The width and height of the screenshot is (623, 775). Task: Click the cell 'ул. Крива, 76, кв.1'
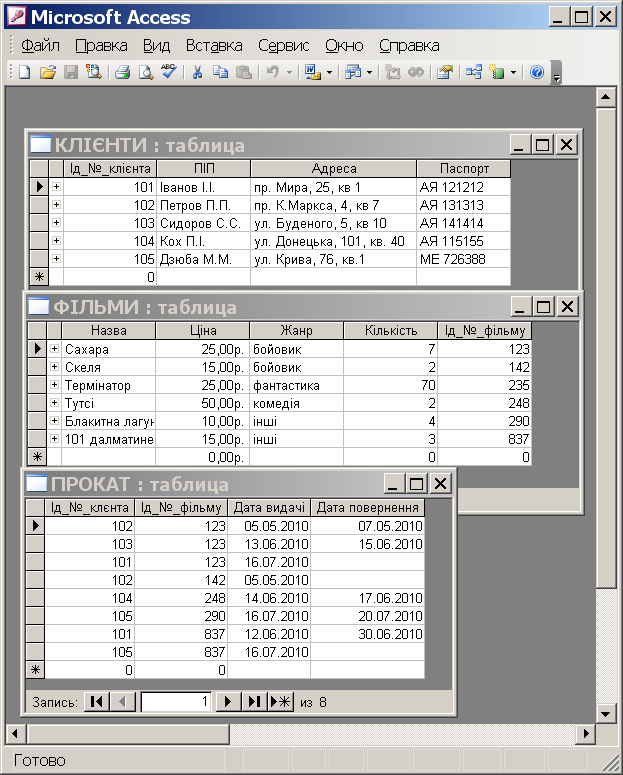point(334,259)
